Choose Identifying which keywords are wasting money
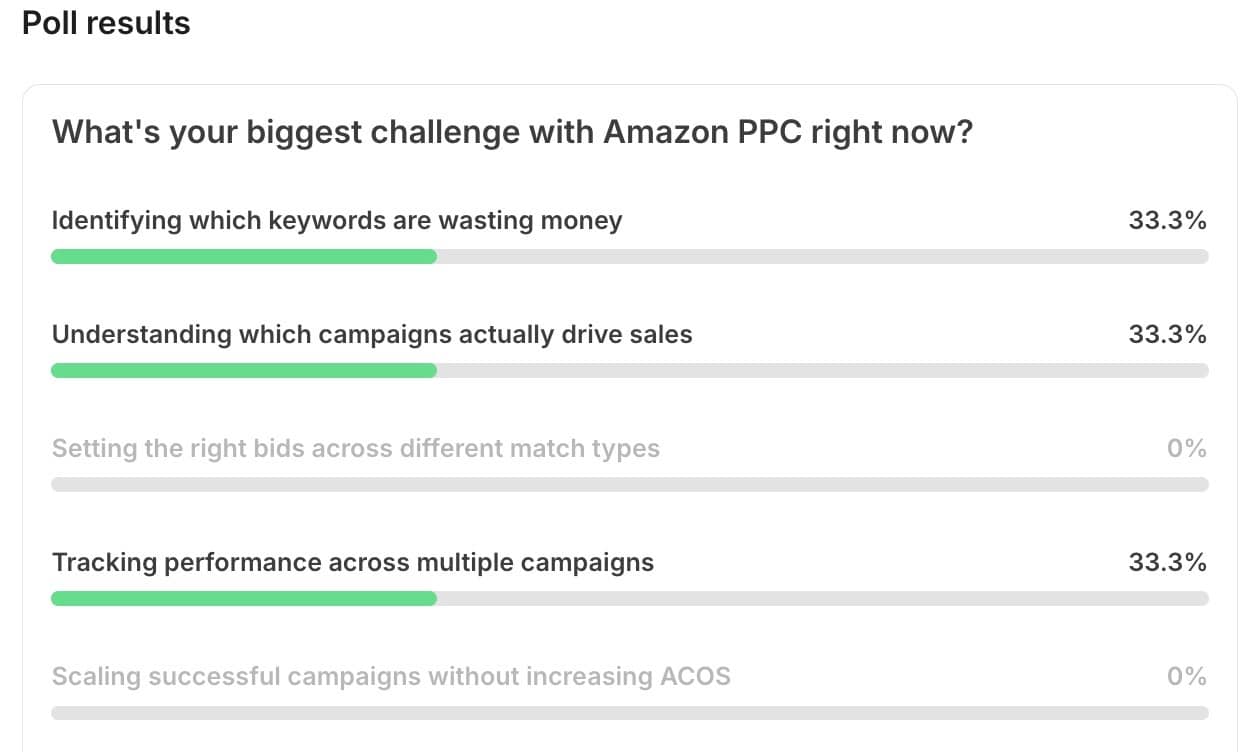The width and height of the screenshot is (1258, 752). click(337, 220)
